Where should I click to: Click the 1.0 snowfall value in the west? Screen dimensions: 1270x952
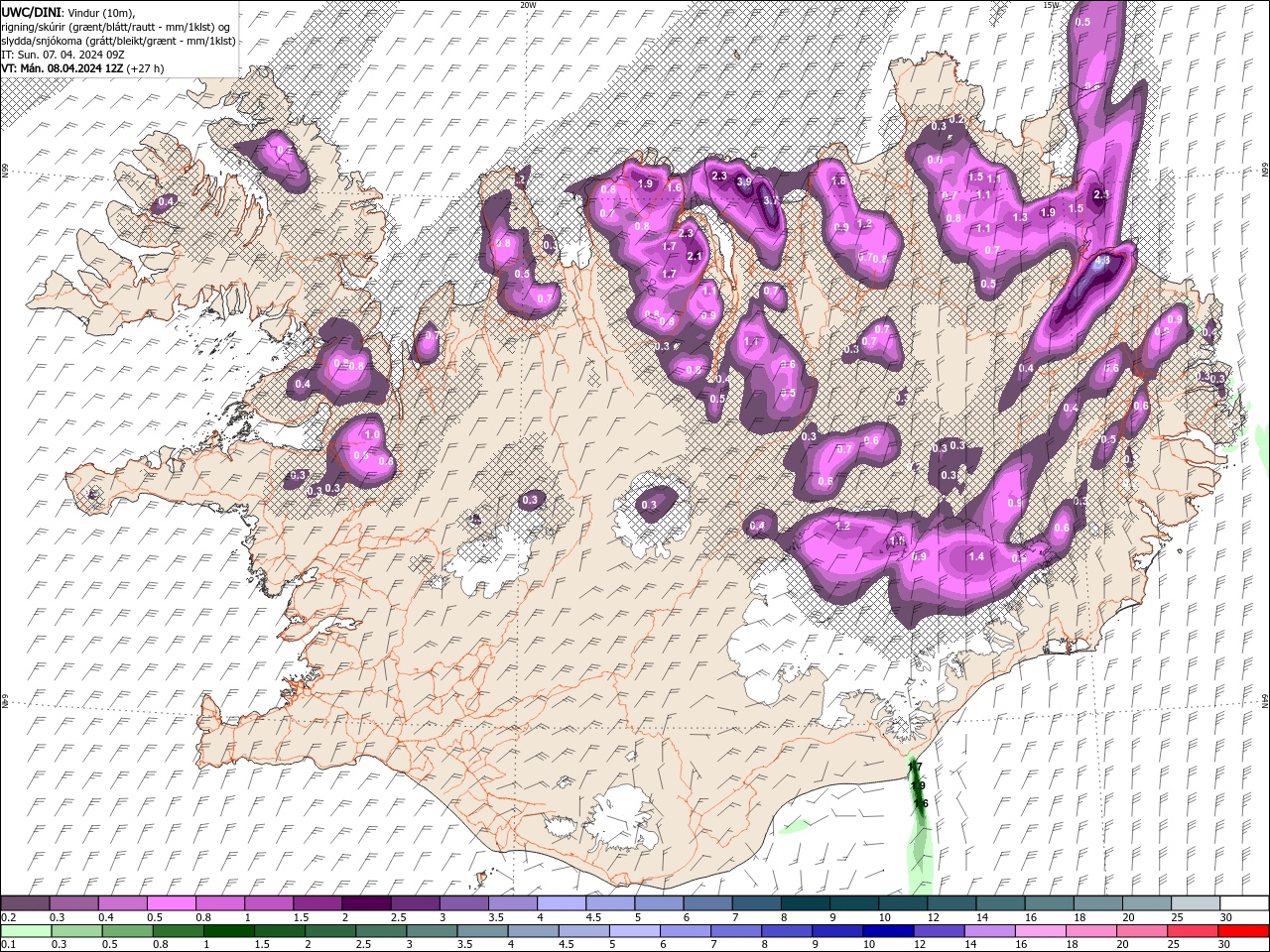[372, 434]
